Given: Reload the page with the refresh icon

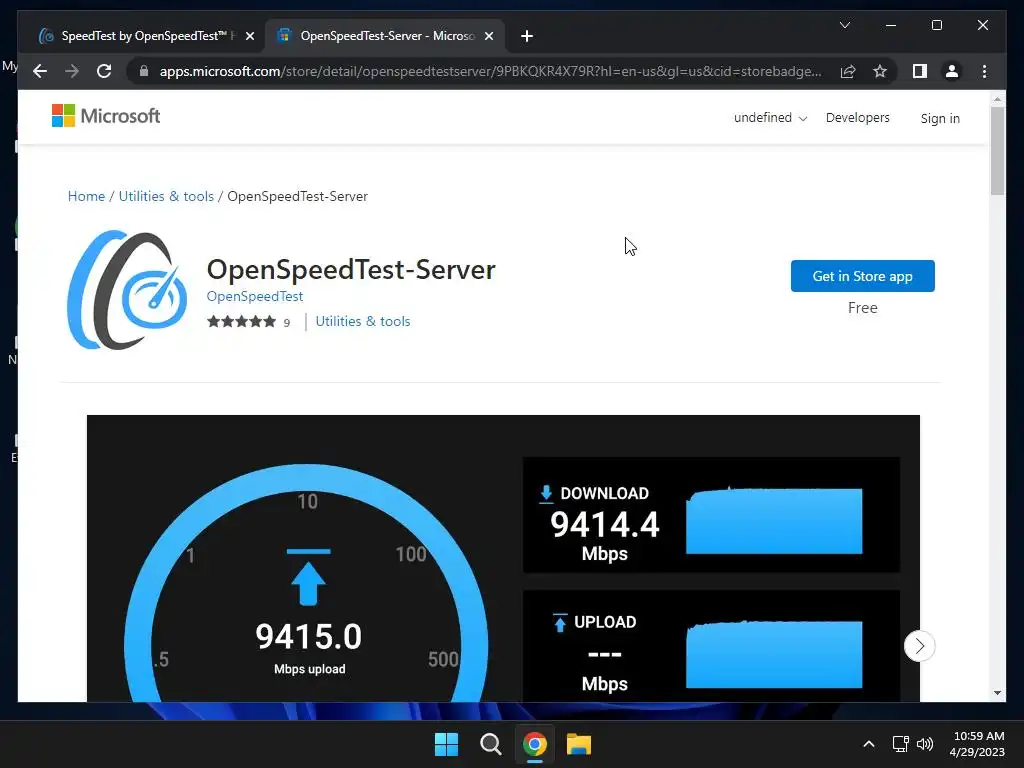Looking at the screenshot, I should [104, 71].
